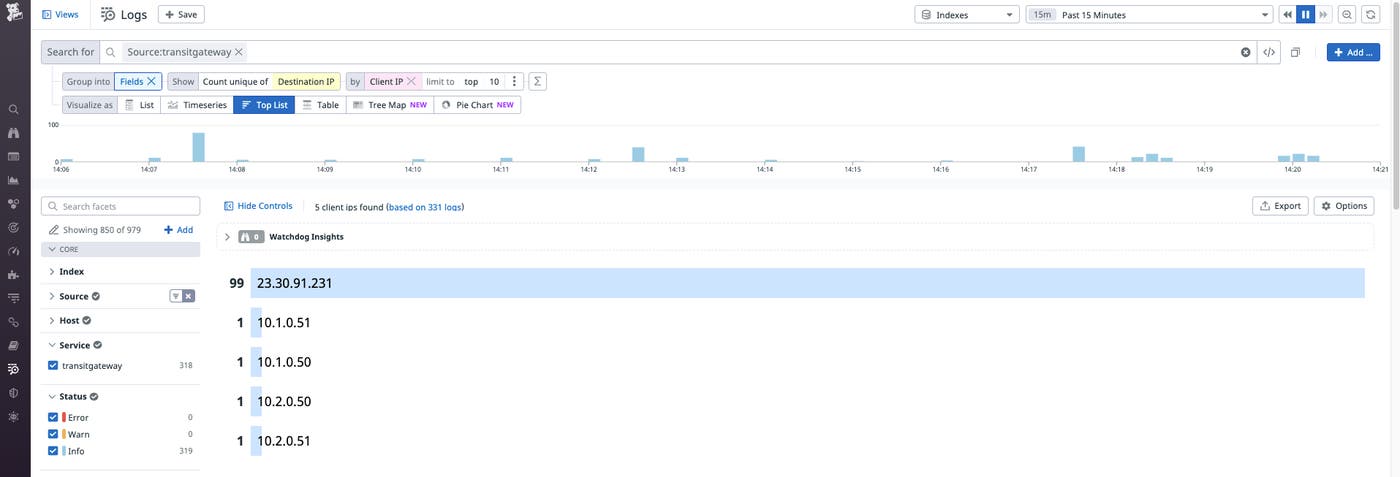Open the area-chart Metrics icon in sidebar
This screenshot has height=477, width=1400.
pyautogui.click(x=14, y=181)
